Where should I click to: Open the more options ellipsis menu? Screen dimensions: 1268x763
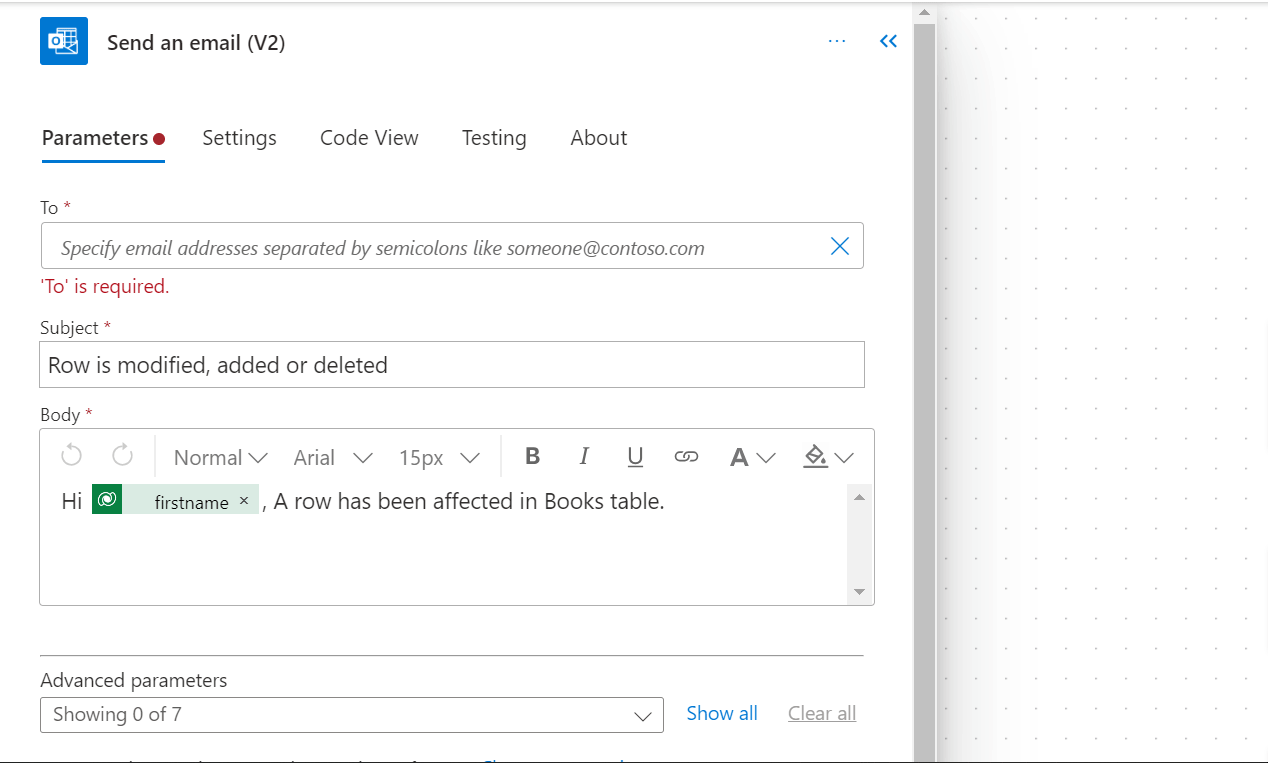[837, 41]
